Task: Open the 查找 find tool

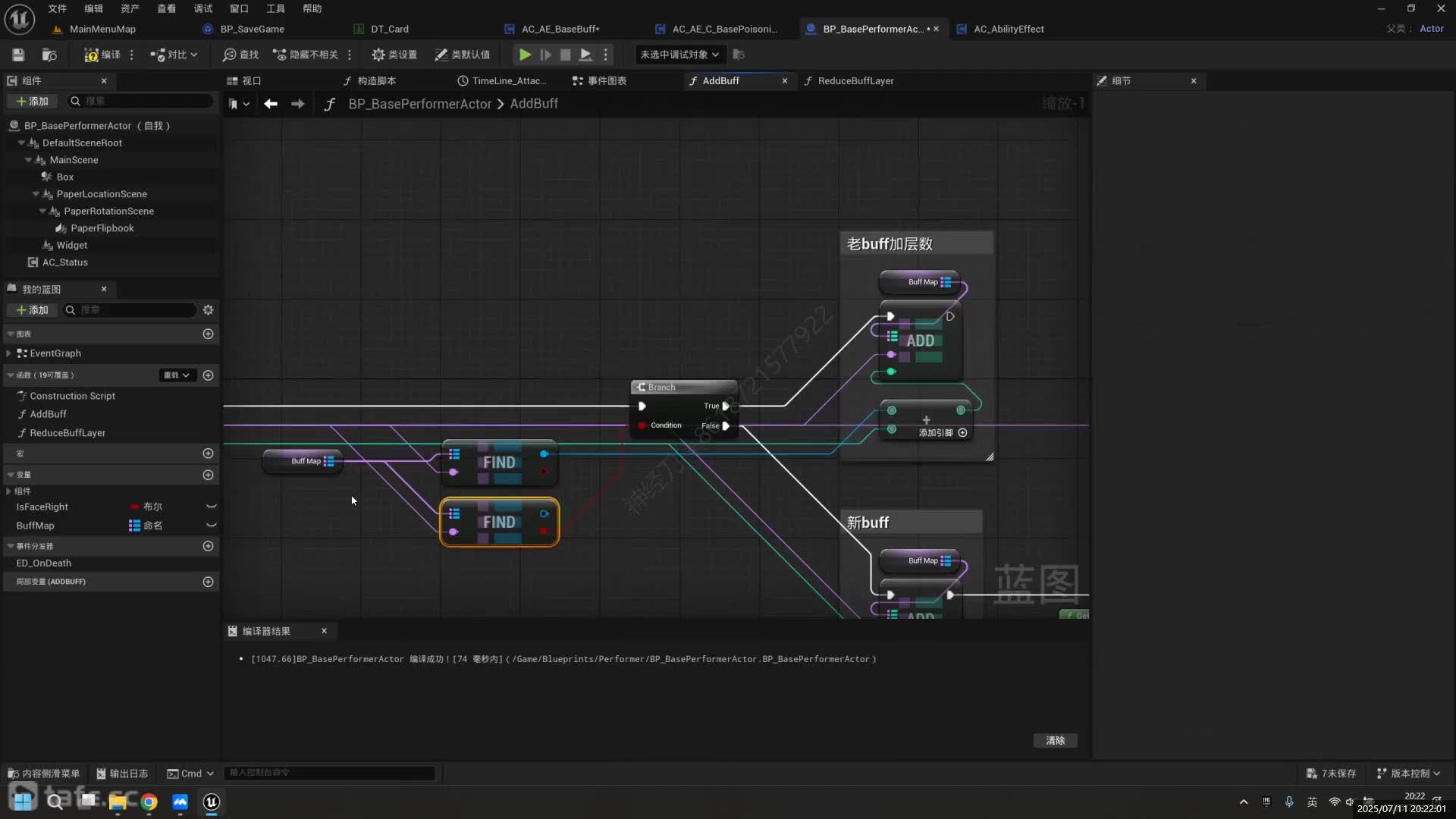Action: [x=240, y=55]
